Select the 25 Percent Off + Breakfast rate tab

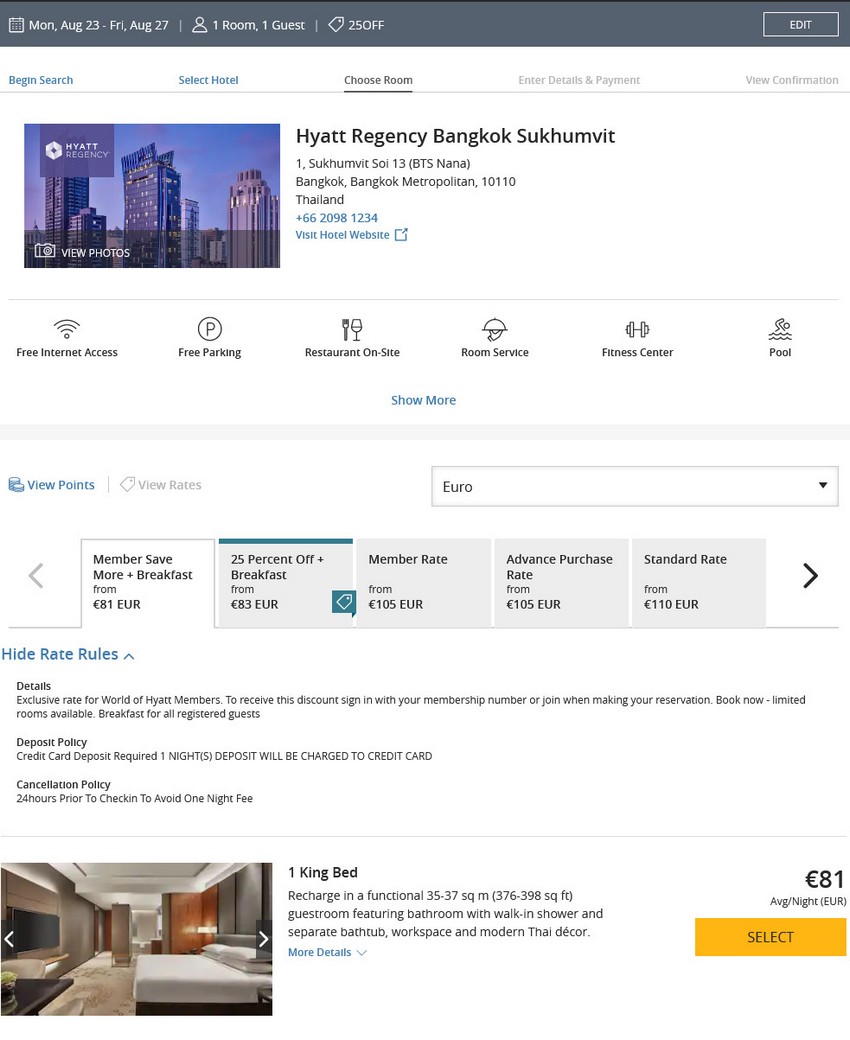(x=286, y=582)
